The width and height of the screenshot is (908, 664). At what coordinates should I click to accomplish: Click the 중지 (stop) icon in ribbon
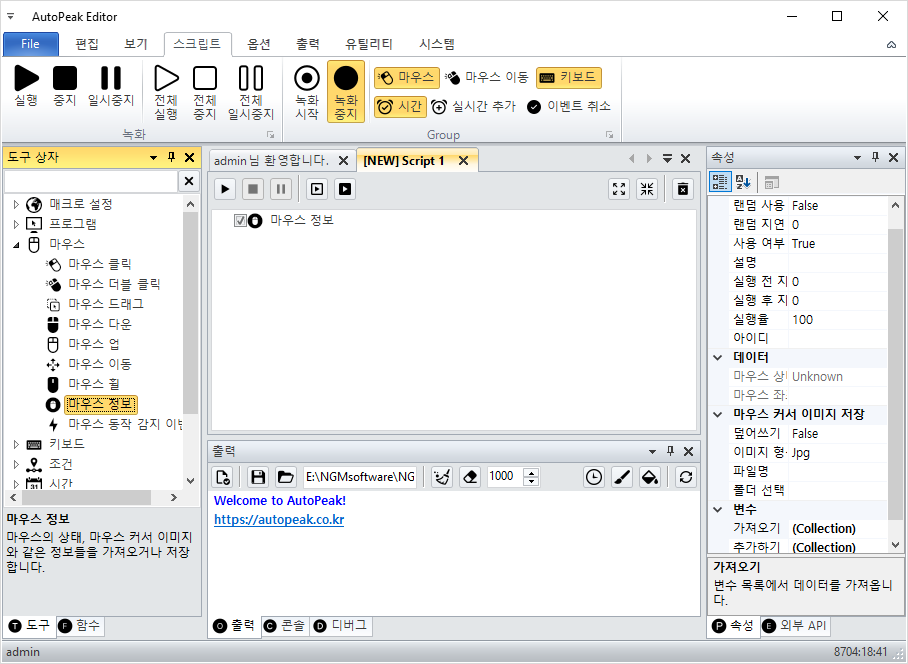(x=65, y=86)
